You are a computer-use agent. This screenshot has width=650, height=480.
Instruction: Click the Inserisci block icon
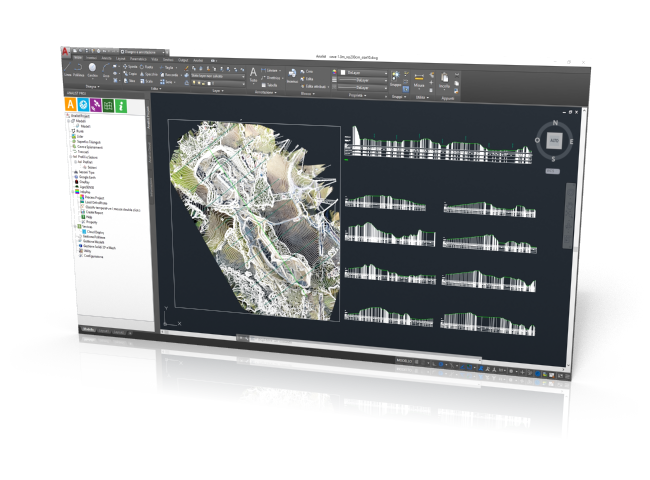point(292,76)
